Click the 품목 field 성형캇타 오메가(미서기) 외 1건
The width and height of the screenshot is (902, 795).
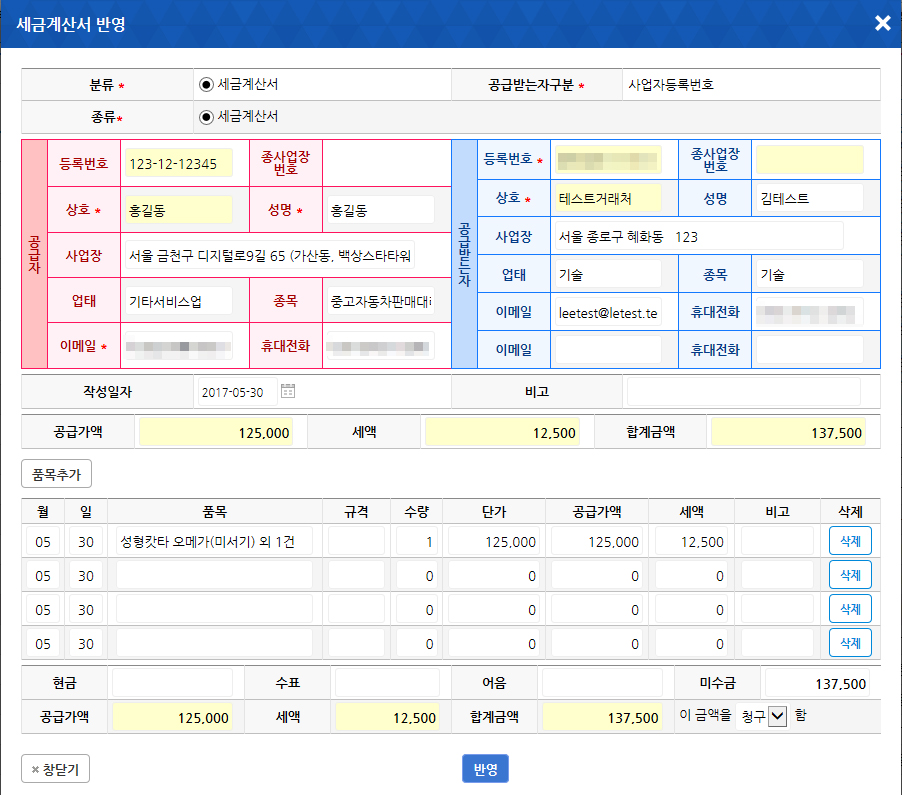point(215,541)
